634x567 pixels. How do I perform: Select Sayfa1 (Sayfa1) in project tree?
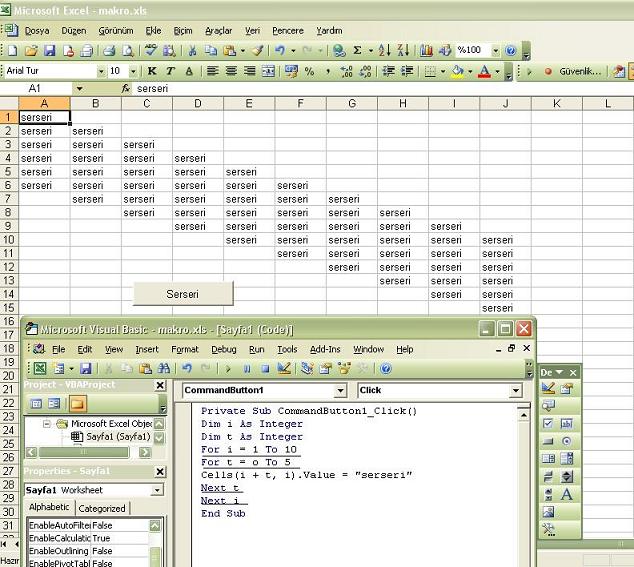point(118,437)
